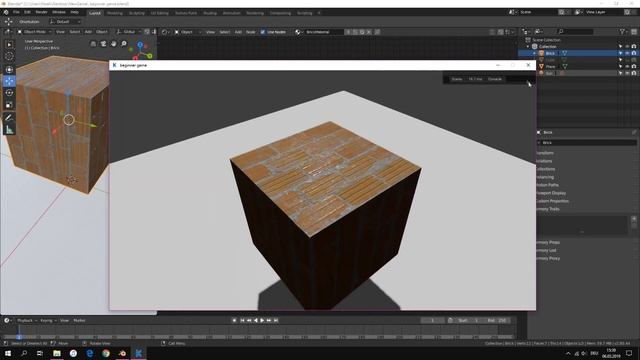Toggle viewport visibility eye for Brick
Image resolution: width=640 pixels, height=360 pixels.
pyautogui.click(x=627, y=53)
